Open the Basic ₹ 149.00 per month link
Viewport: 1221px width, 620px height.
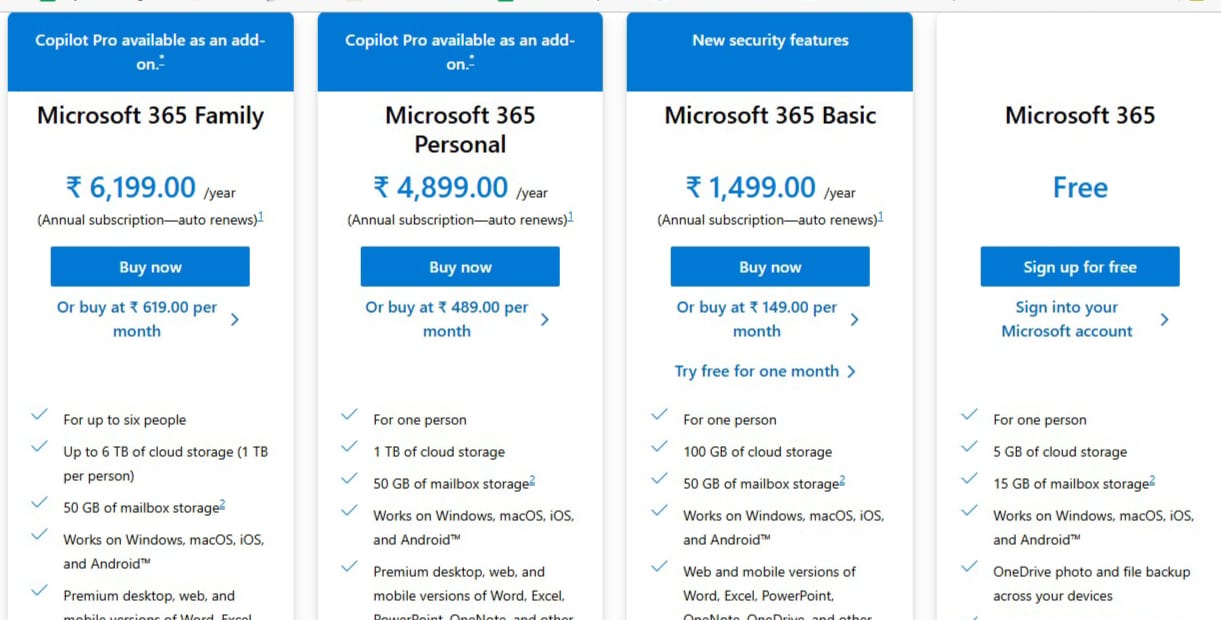coord(757,319)
